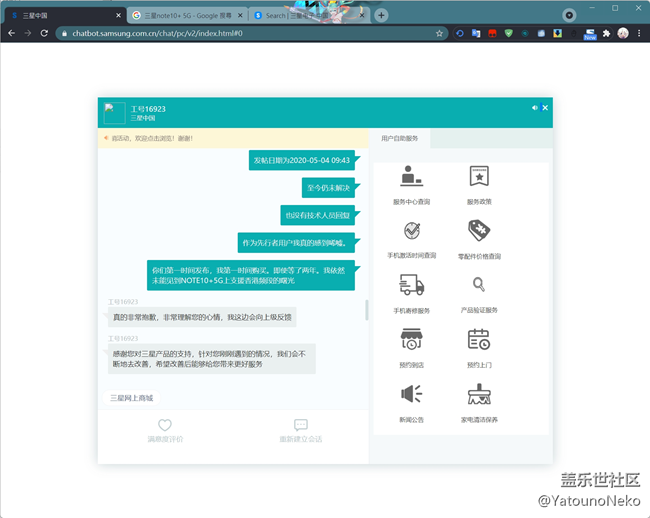Open the 新闻公告 news announcement megaphone
The height and width of the screenshot is (518, 650).
(x=411, y=393)
